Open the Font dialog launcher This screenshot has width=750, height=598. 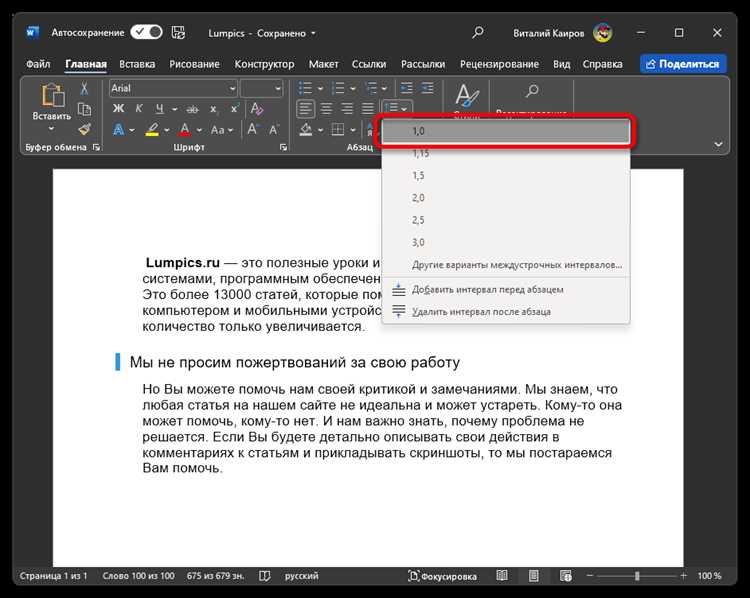coord(283,147)
